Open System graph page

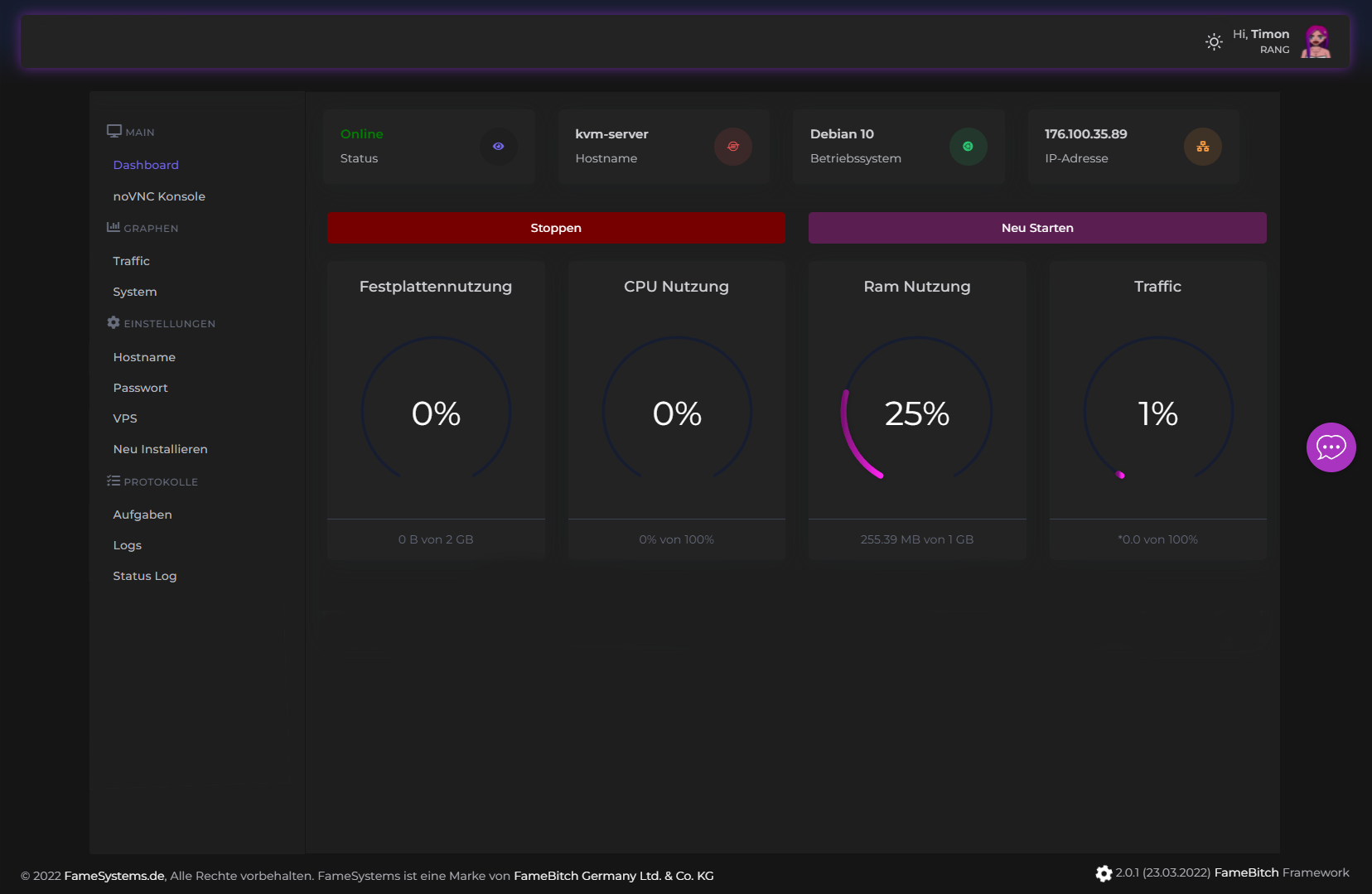pos(135,292)
